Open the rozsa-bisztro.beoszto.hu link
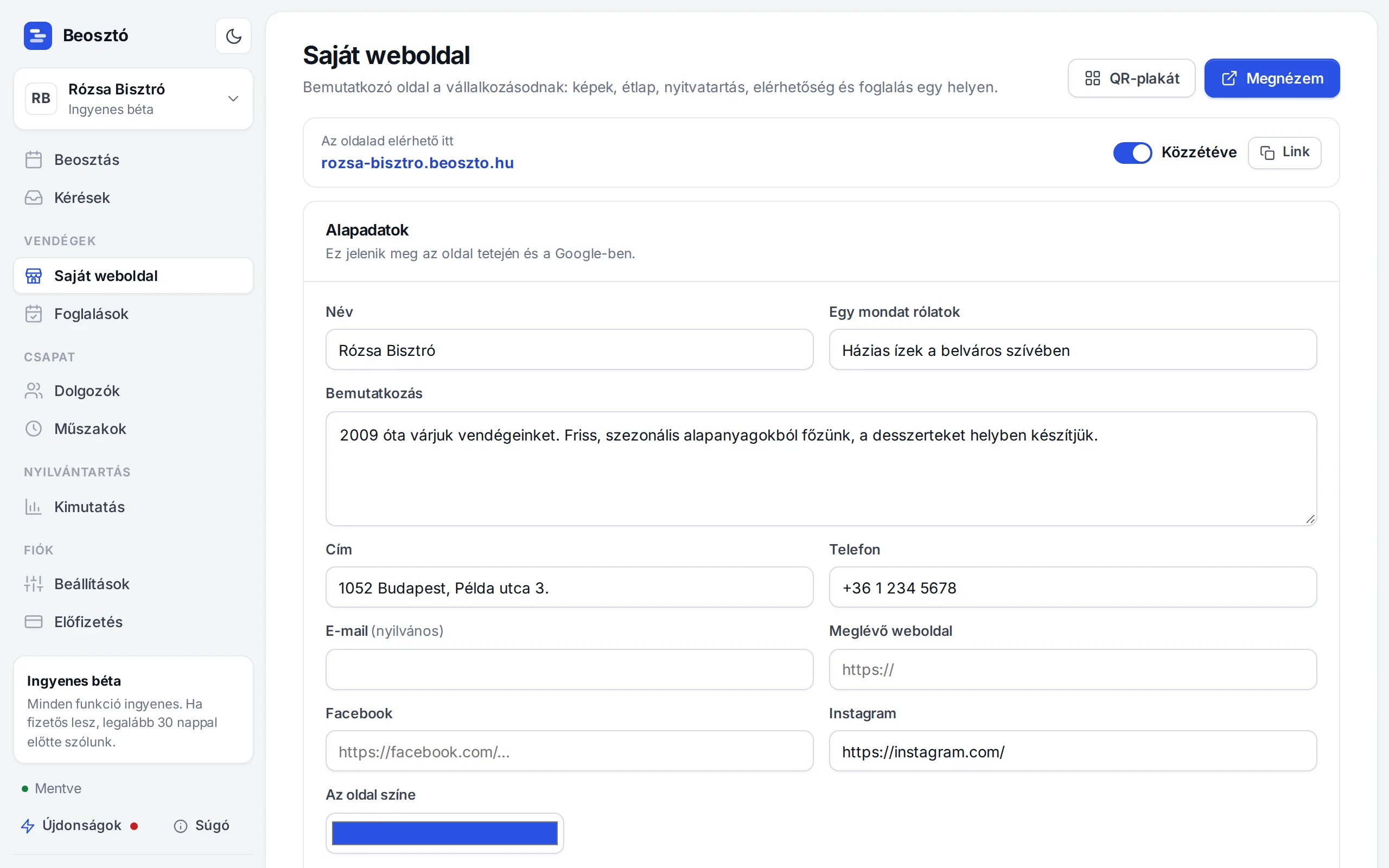1389x868 pixels. tap(417, 163)
